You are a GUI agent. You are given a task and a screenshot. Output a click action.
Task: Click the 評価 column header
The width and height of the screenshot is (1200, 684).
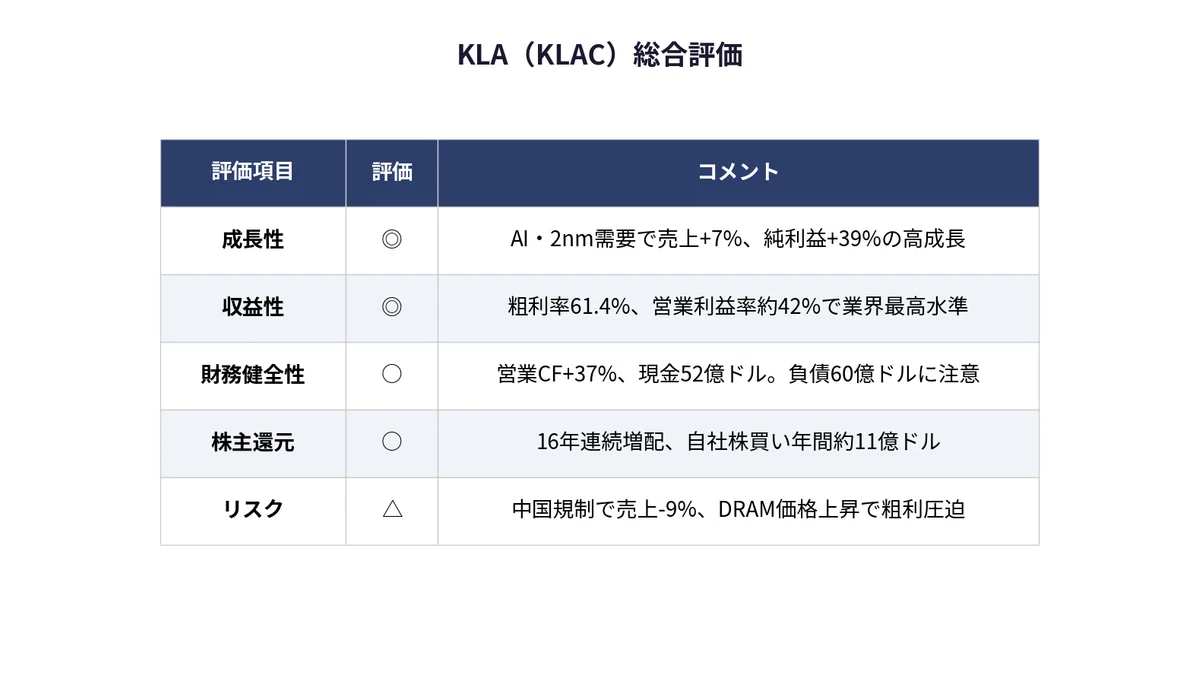[392, 172]
